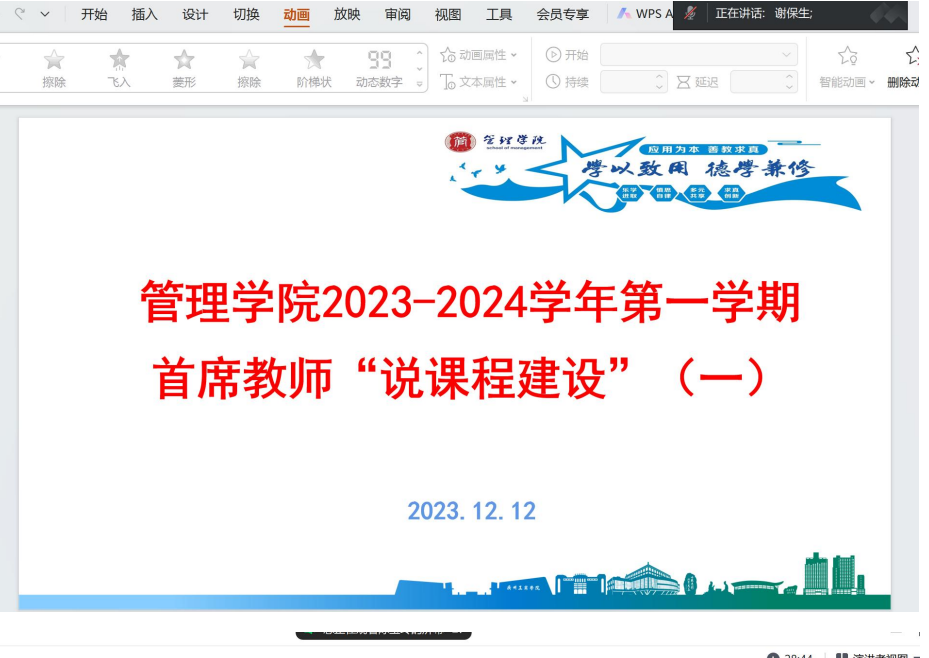Toggle the muted microphone icon
Viewport: 929px width, 658px height.
coord(690,14)
